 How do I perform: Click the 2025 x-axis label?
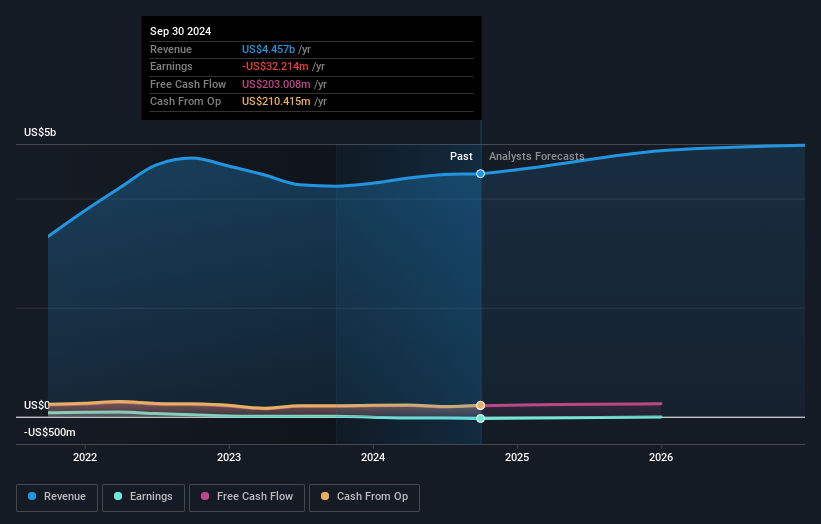click(517, 457)
